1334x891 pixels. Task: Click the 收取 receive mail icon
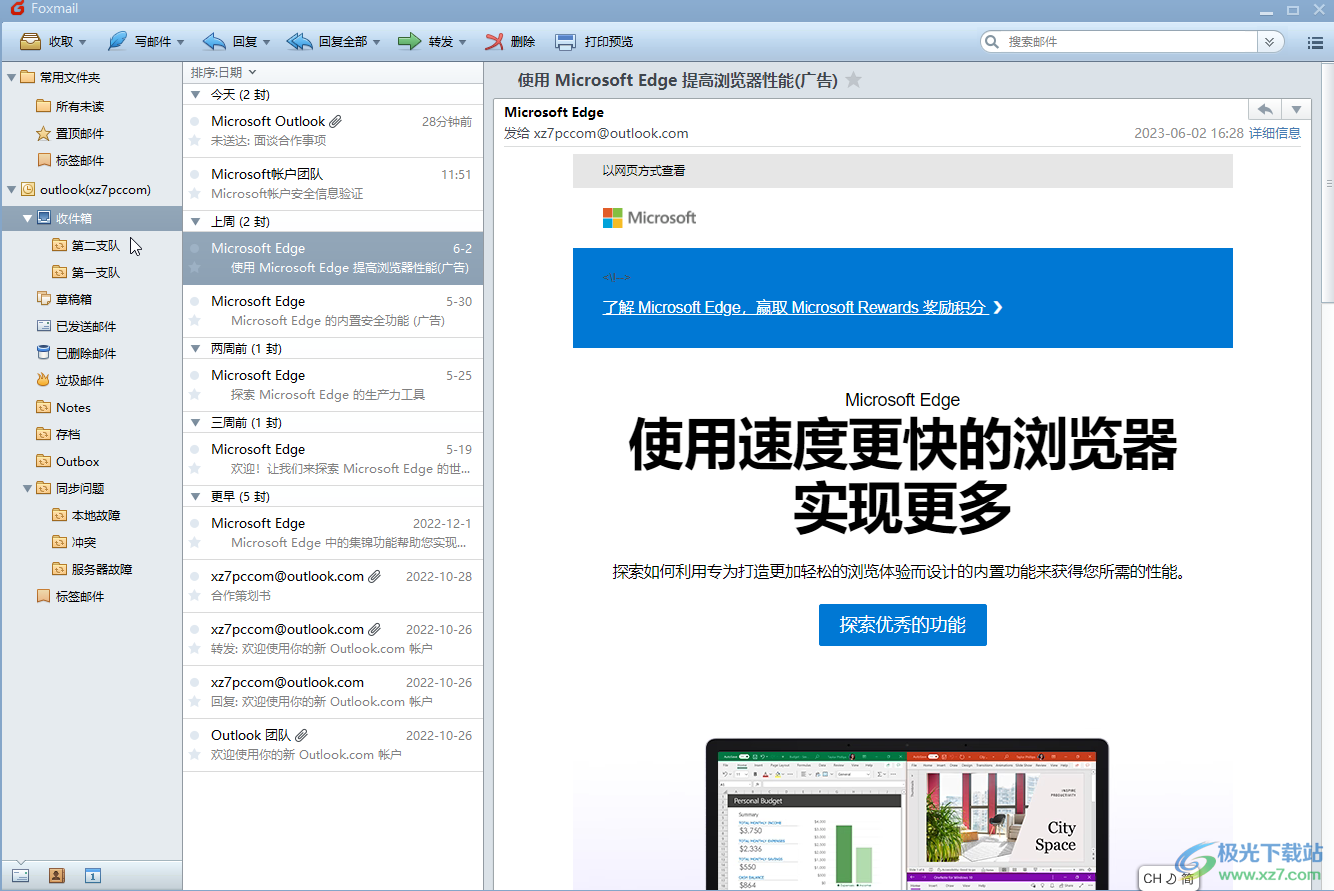coord(31,41)
